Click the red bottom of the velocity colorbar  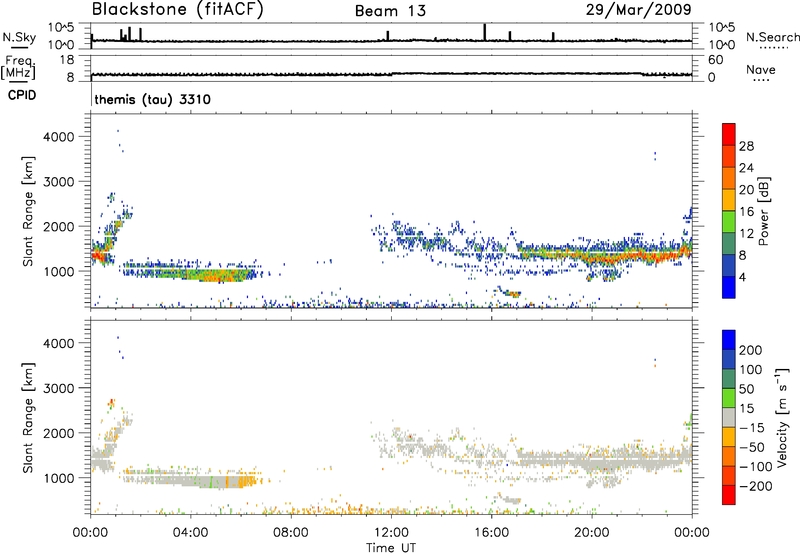pyautogui.click(x=729, y=495)
